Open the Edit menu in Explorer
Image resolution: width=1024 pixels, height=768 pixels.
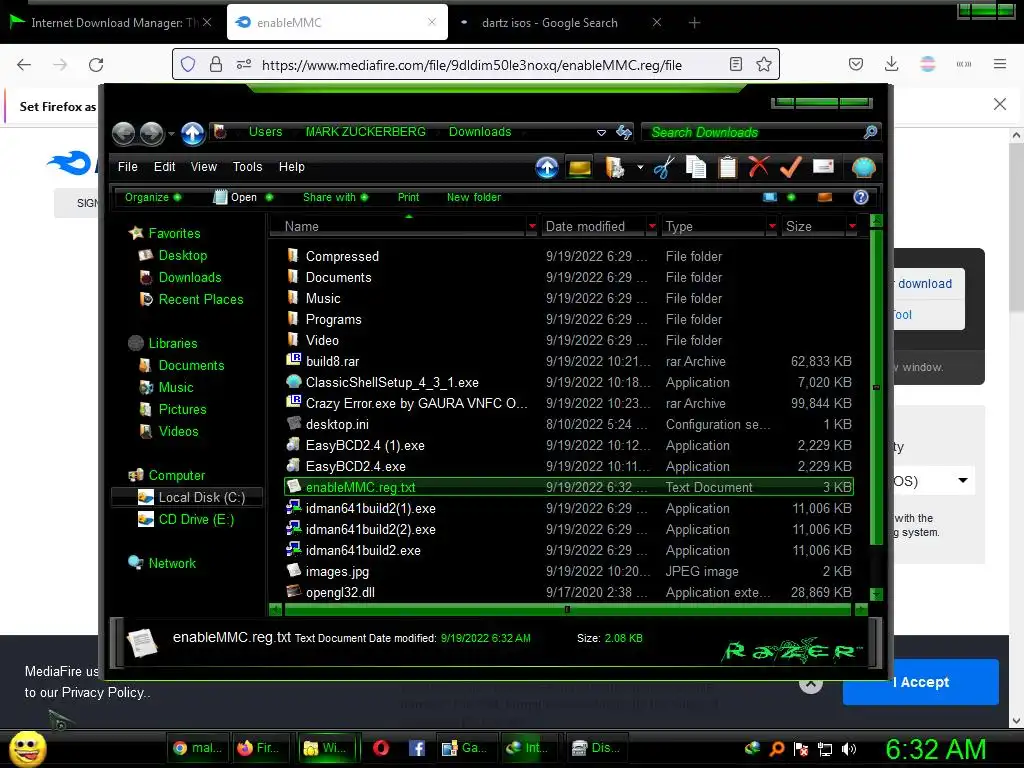pos(165,167)
